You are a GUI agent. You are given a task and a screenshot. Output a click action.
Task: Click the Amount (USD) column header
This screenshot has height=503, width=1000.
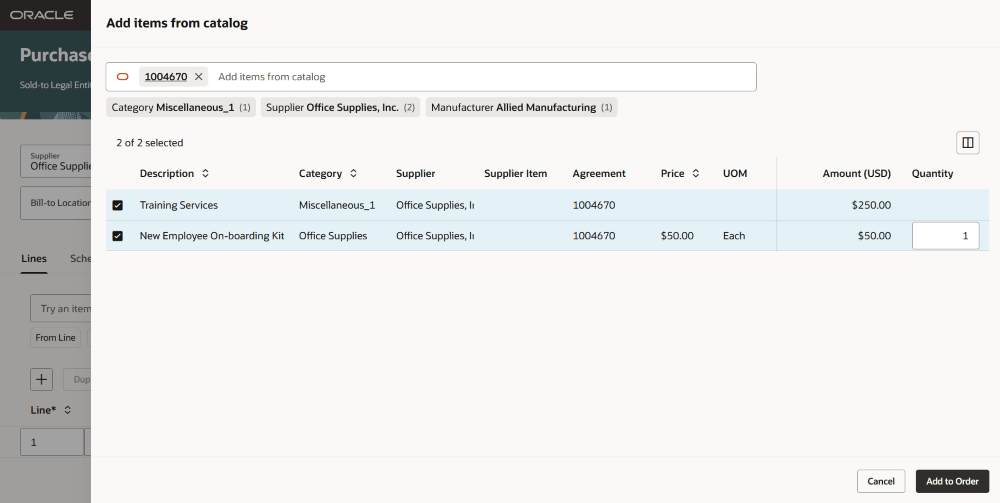point(857,173)
